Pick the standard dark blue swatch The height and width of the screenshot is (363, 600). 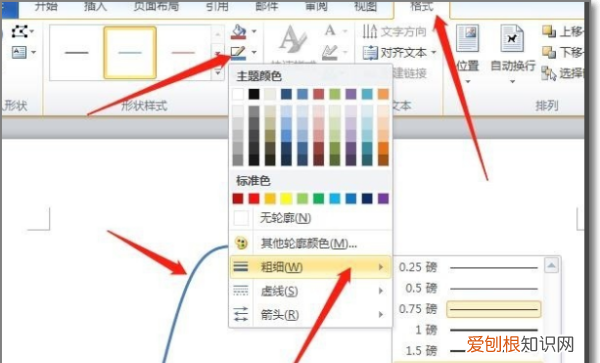coord(367,199)
